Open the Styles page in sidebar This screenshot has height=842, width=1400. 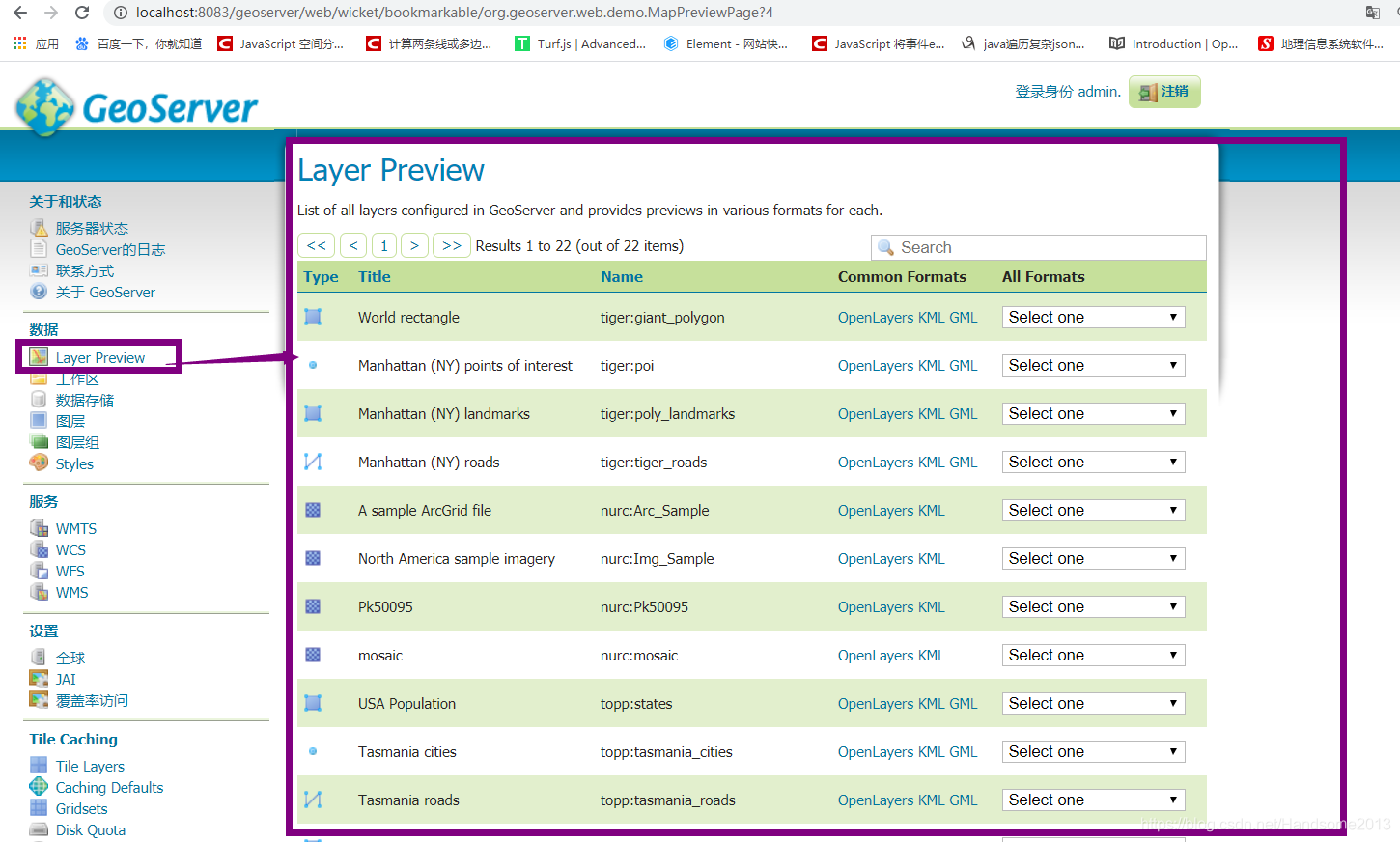tap(74, 464)
